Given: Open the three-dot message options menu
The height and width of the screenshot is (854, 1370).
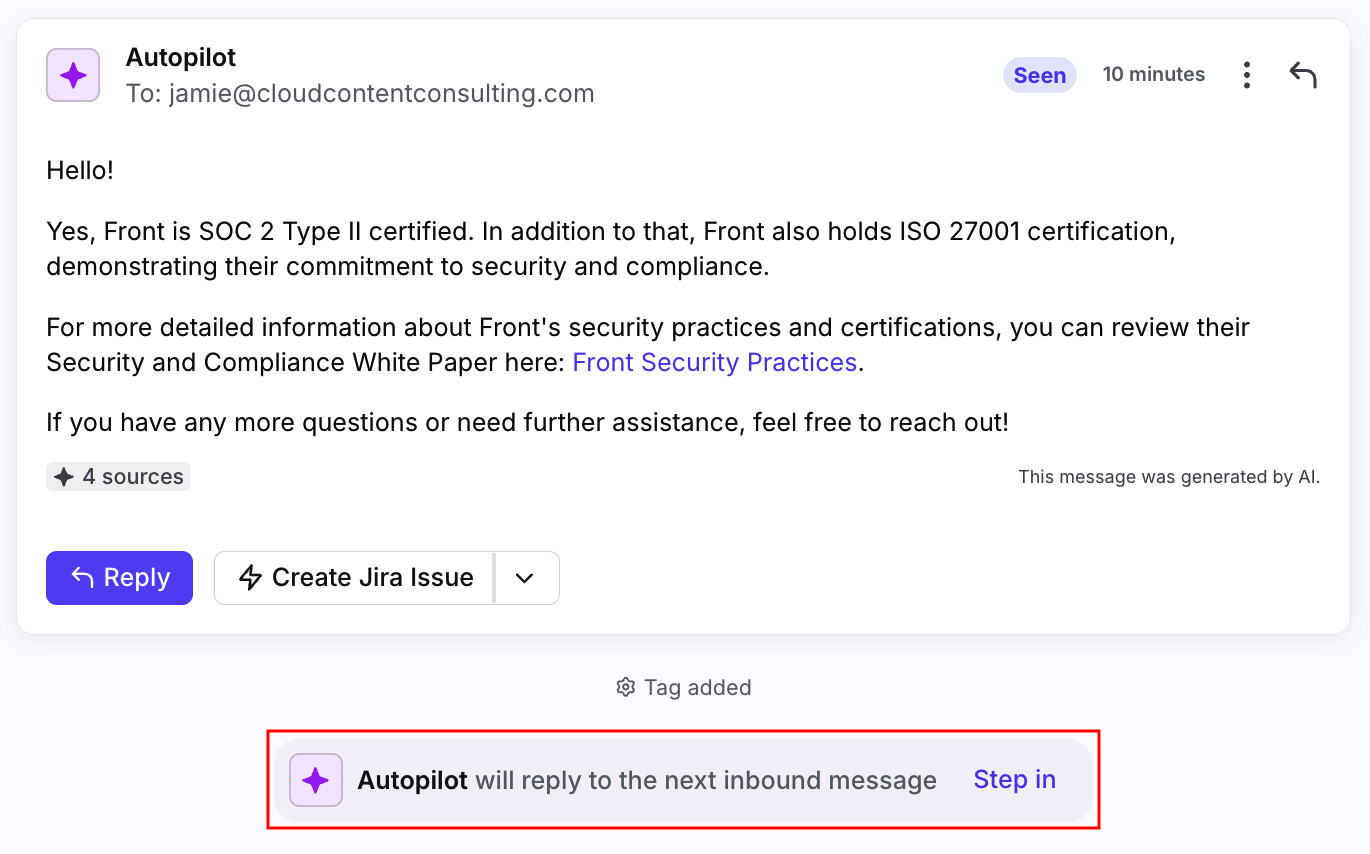Looking at the screenshot, I should pos(1246,75).
